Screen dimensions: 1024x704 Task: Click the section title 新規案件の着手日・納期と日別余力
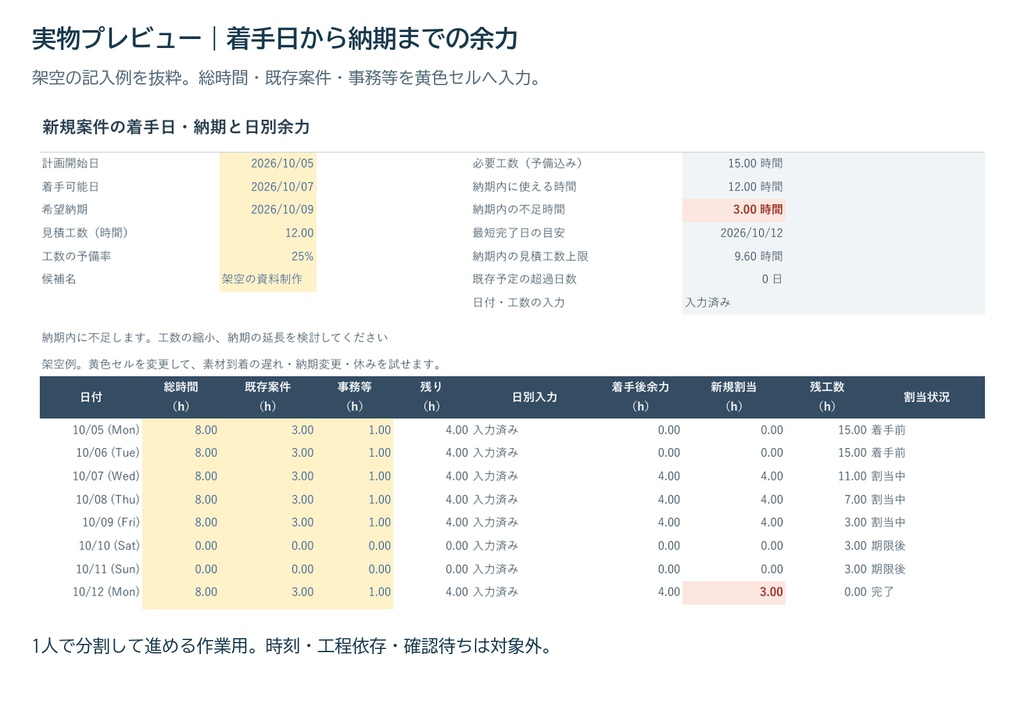[x=176, y=127]
